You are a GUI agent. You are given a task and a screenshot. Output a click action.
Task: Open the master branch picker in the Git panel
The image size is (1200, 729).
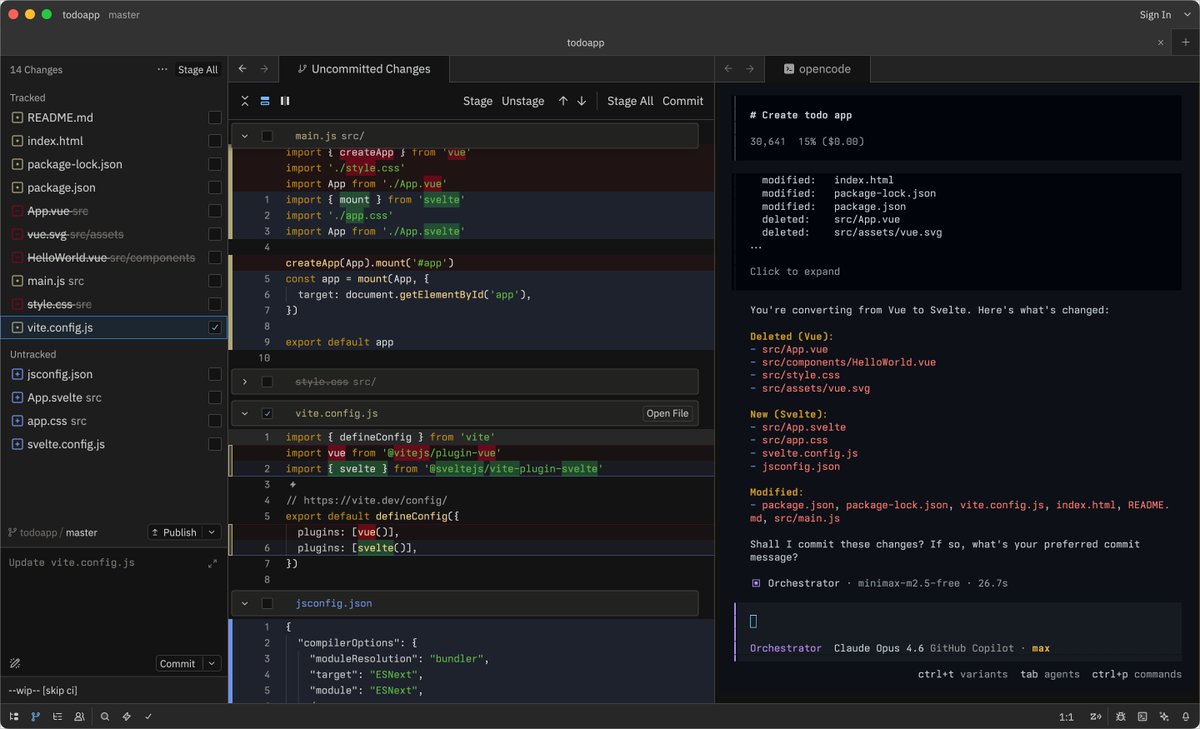tap(82, 533)
